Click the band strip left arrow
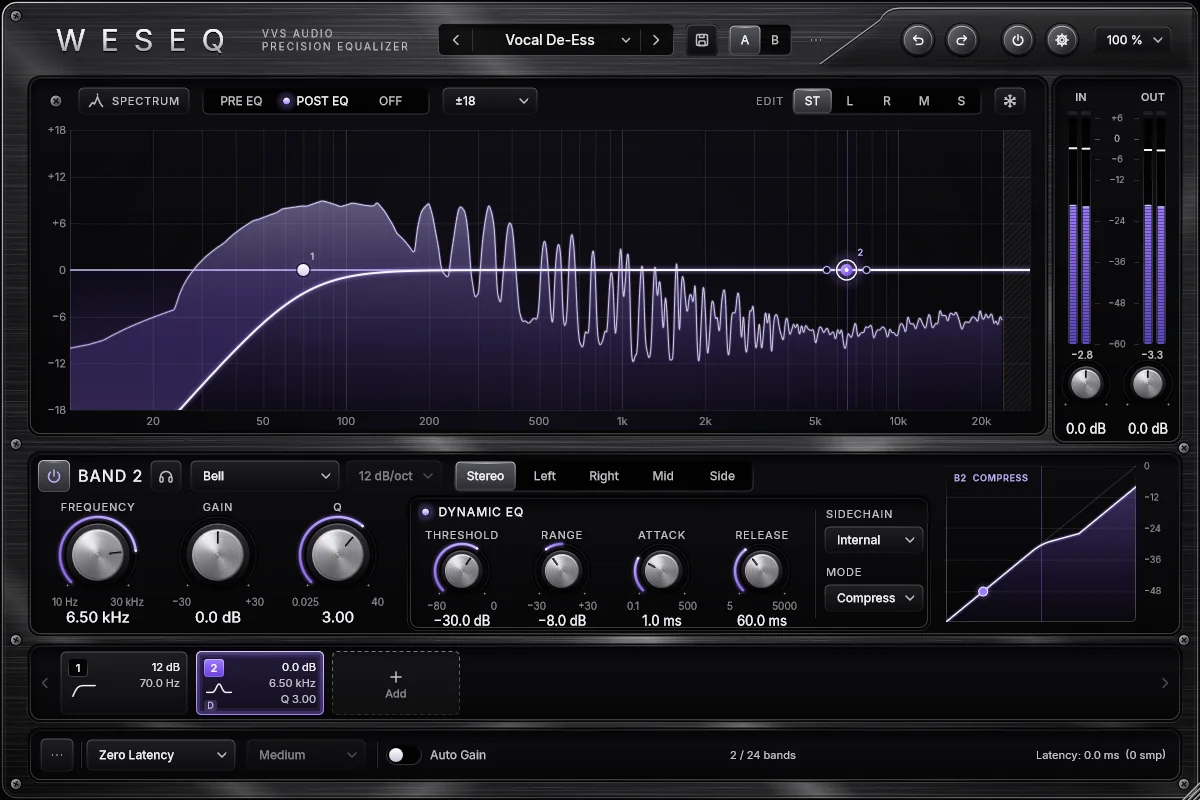The image size is (1200, 800). 45,683
